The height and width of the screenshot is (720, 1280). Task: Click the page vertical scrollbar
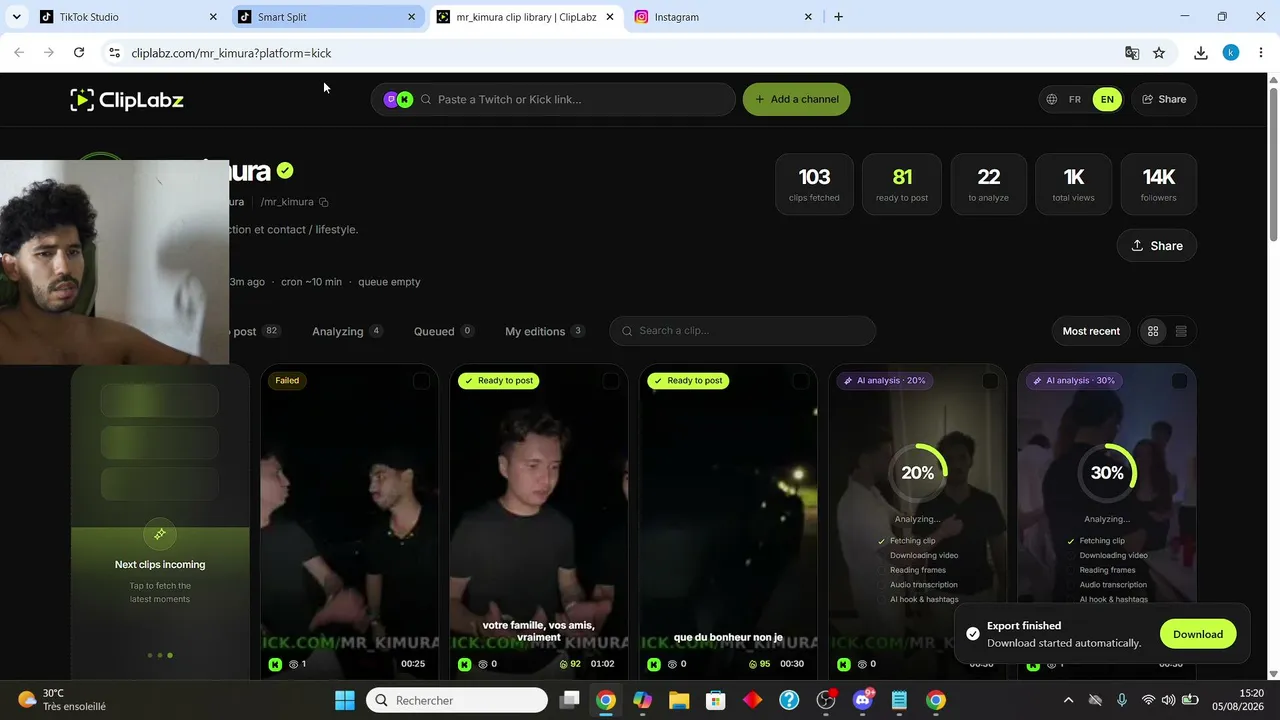click(x=1273, y=165)
